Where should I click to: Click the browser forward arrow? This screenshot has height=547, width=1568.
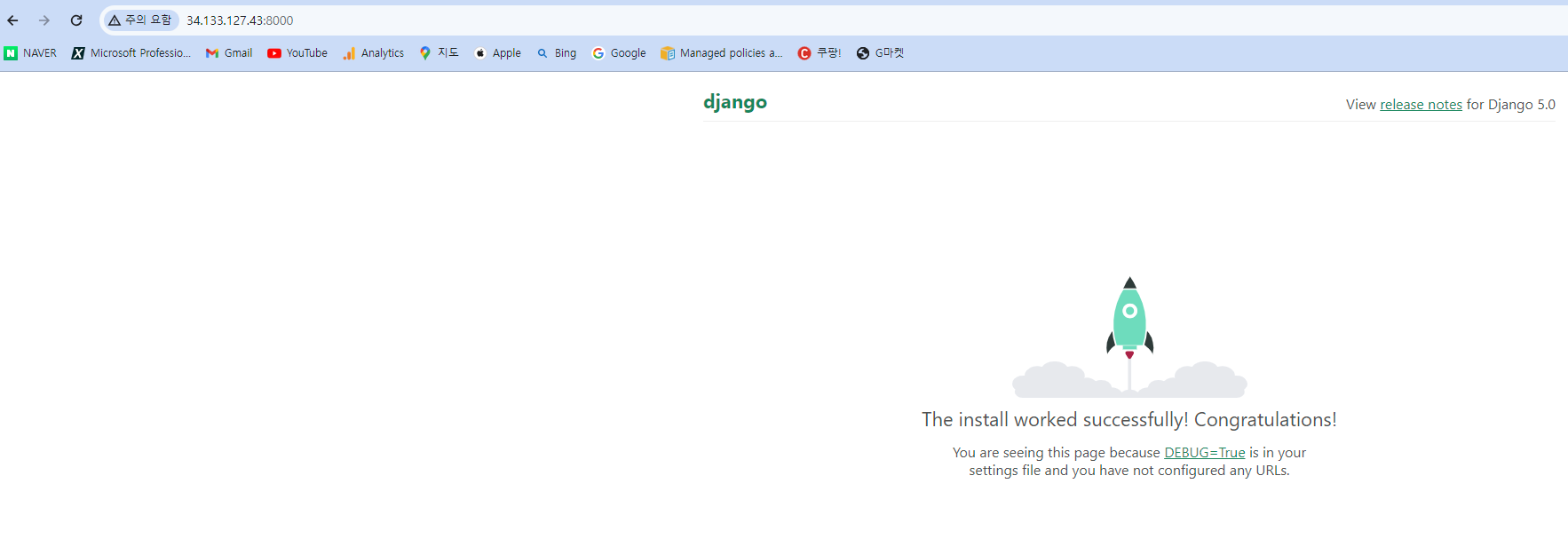point(44,20)
